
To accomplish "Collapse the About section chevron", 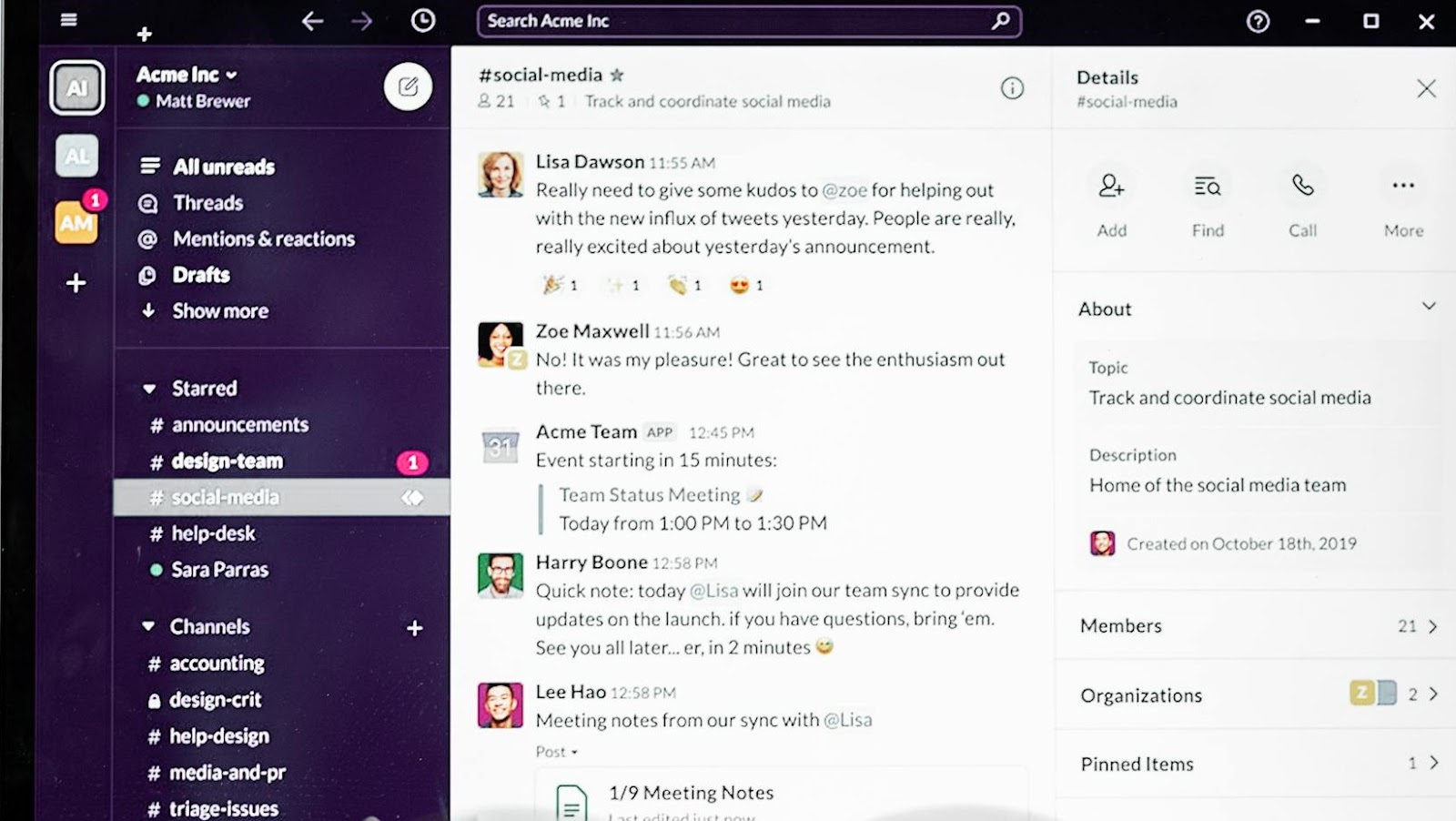I will [1429, 307].
